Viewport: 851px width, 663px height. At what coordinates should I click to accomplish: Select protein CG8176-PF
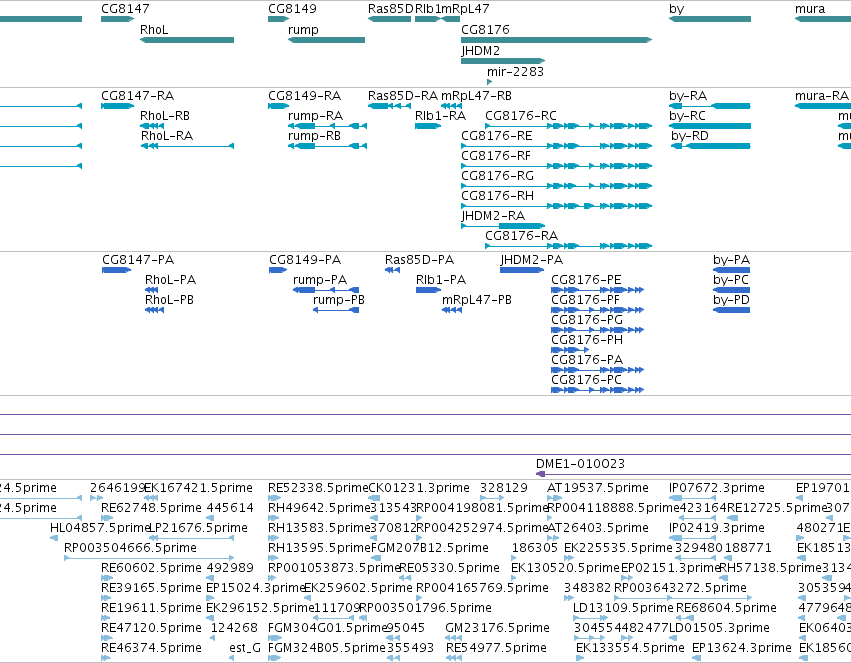[598, 310]
